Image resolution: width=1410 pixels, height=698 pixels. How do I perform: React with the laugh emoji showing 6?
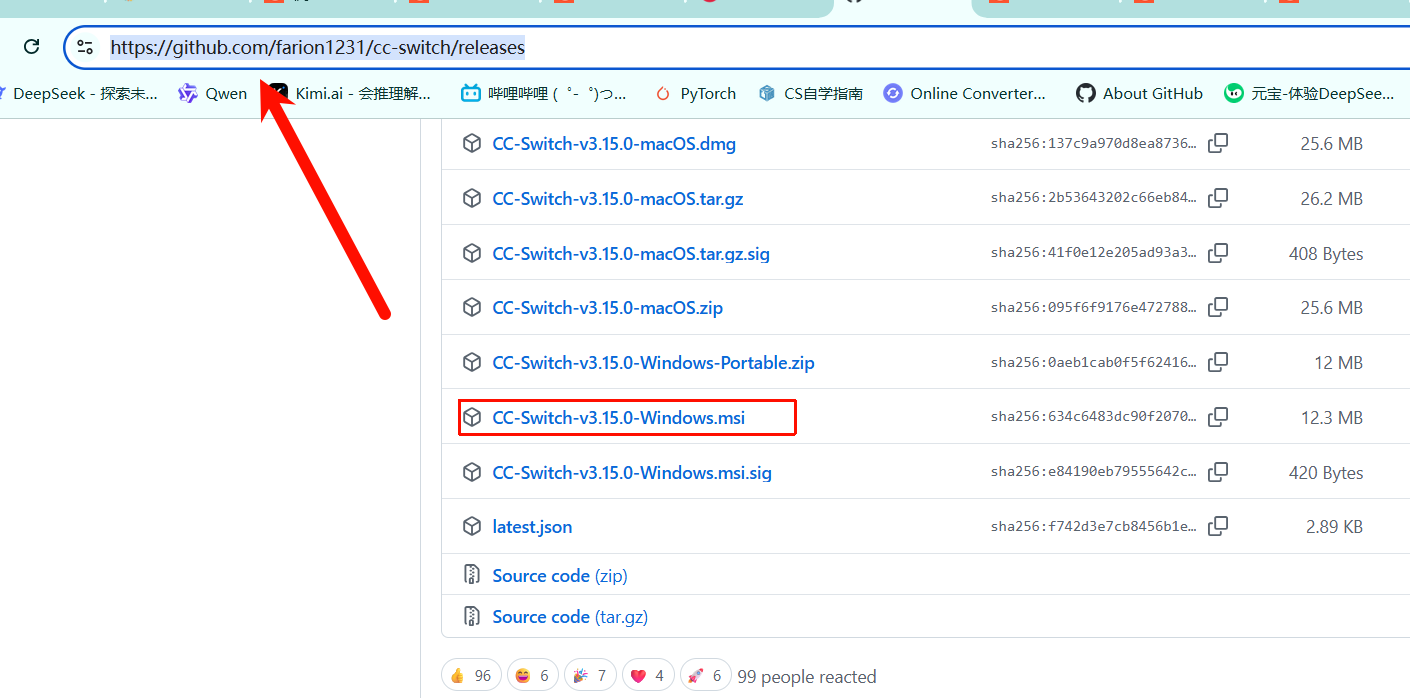(x=532, y=676)
